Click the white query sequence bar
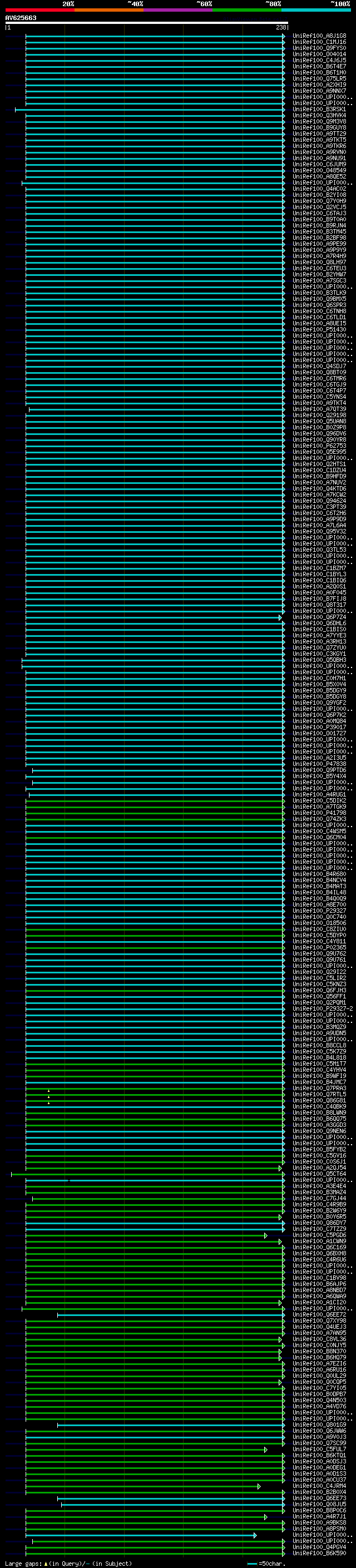The image size is (356, 1568). [147, 22]
